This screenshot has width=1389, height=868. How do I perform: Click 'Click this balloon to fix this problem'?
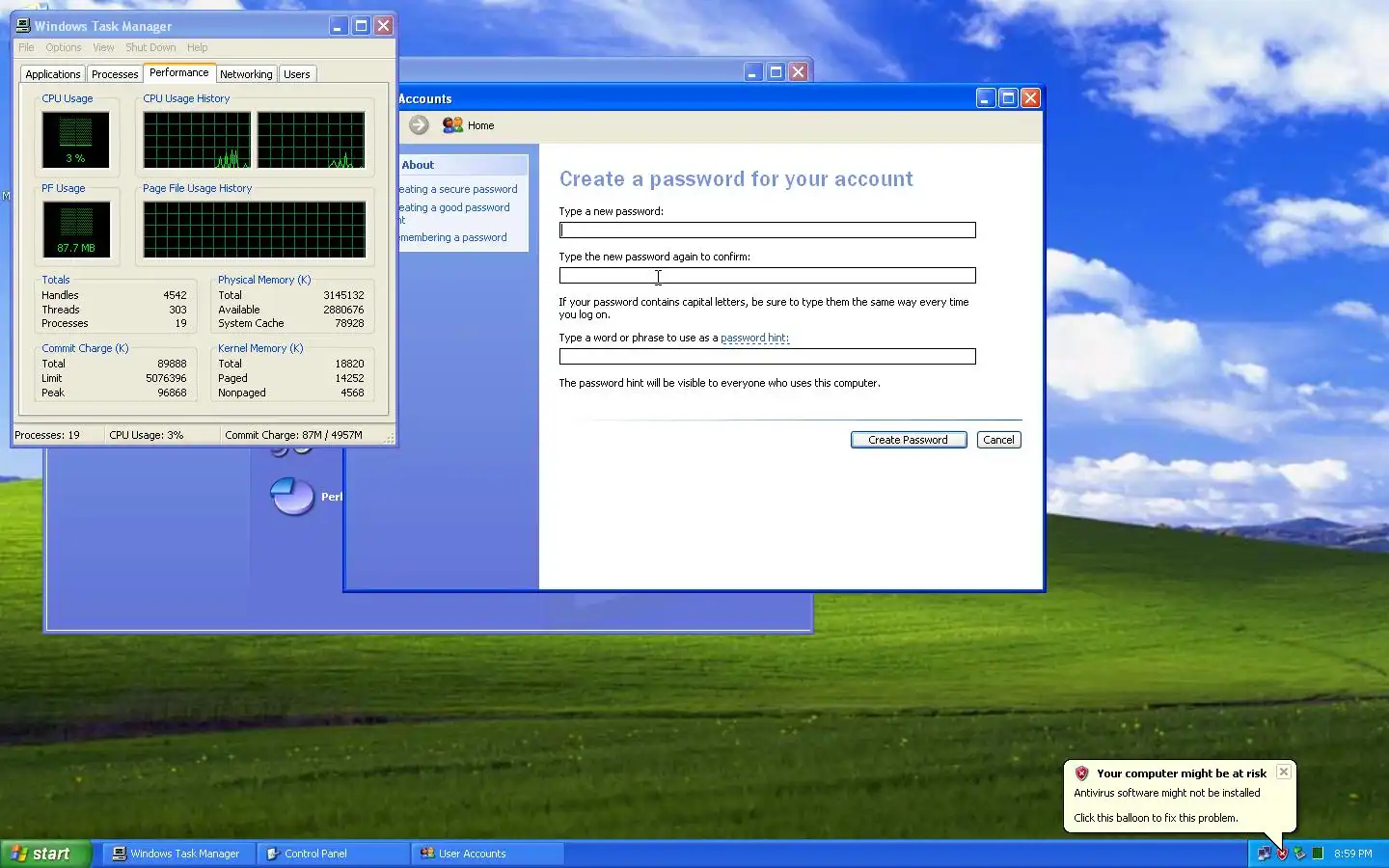[x=1156, y=818]
